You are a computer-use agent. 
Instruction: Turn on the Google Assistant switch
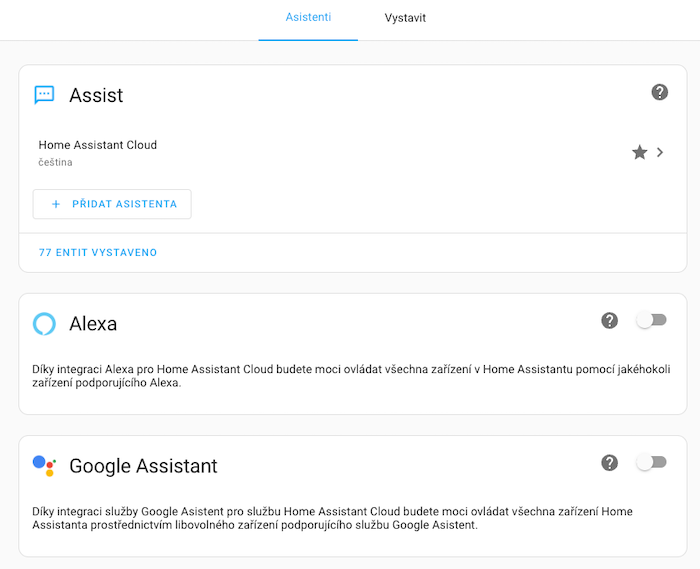651,462
